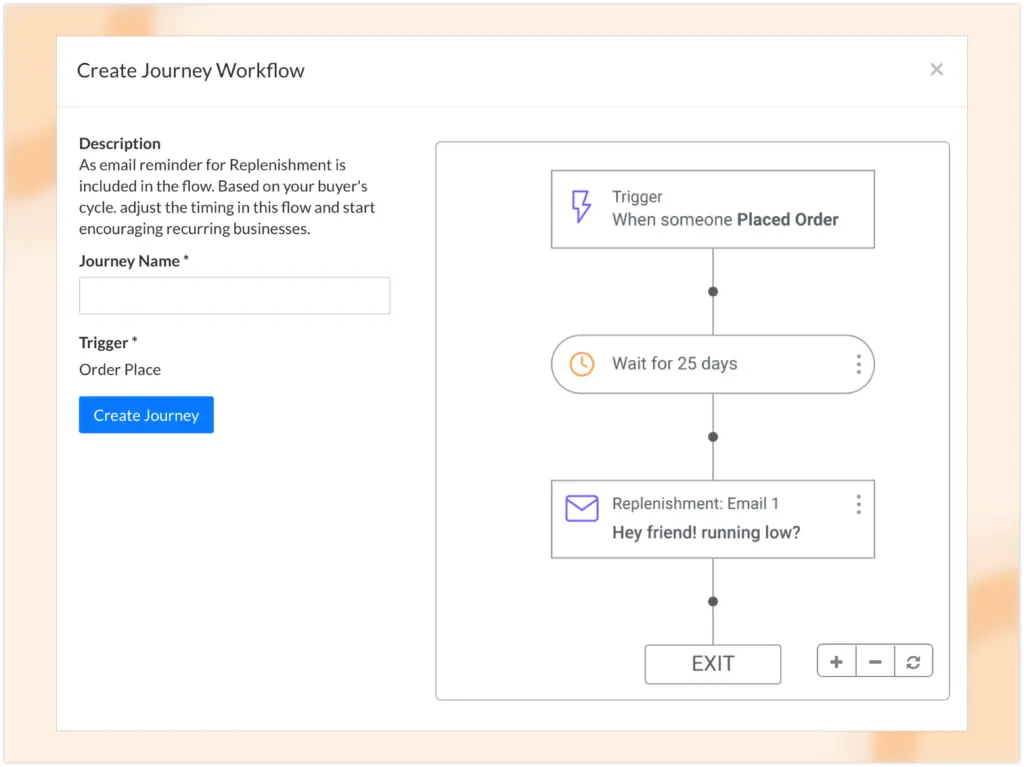Click the lightning bolt Trigger icon

tap(581, 207)
